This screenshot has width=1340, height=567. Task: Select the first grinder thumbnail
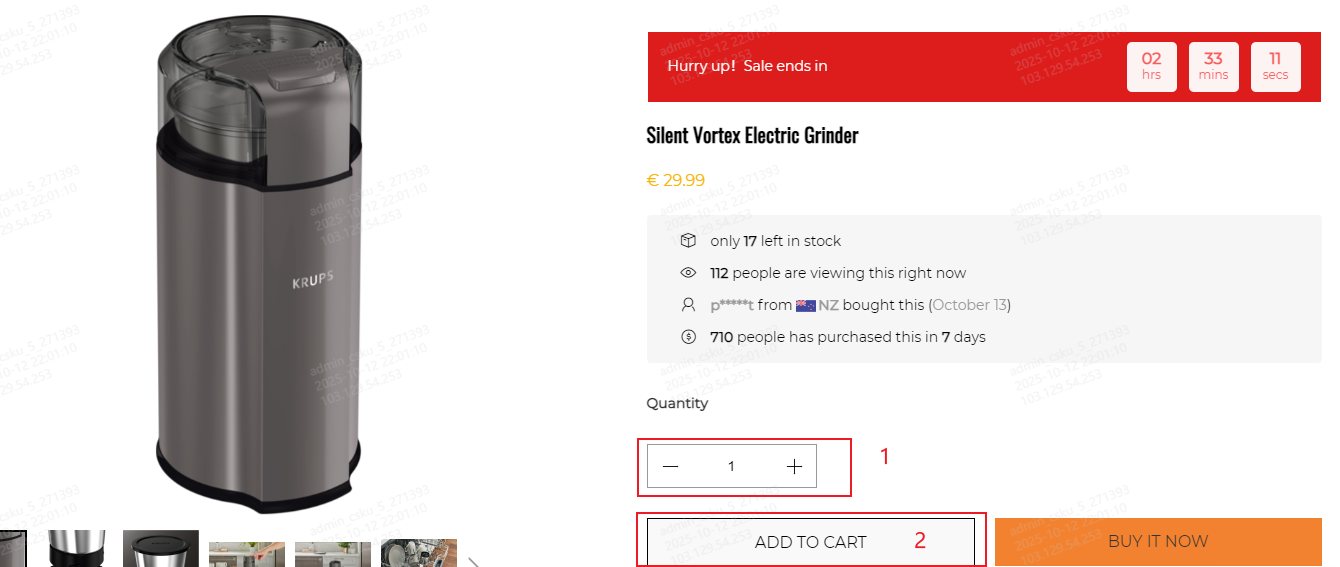pyautogui.click(x=12, y=550)
